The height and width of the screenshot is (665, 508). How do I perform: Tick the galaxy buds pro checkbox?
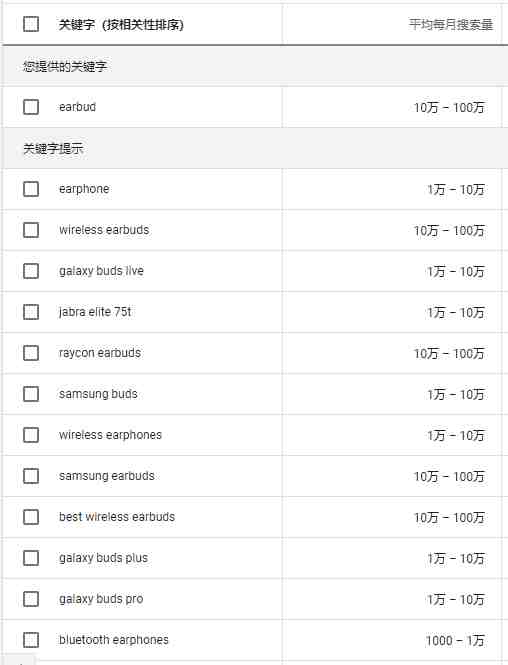(x=31, y=599)
